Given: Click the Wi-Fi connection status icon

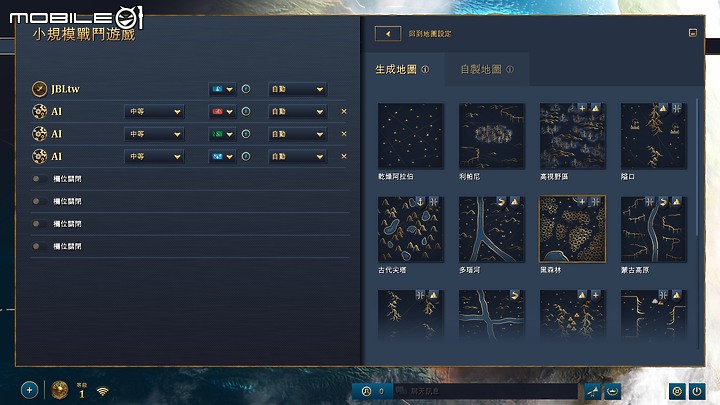Looking at the screenshot, I should point(103,391).
